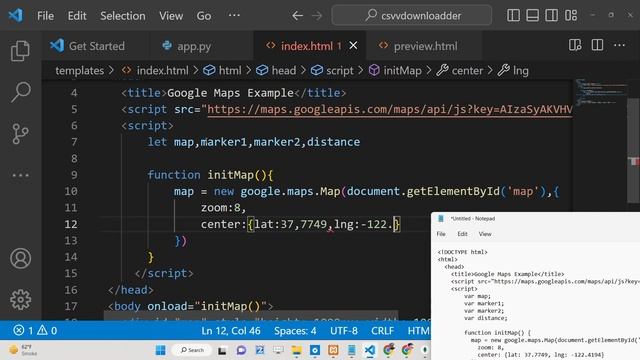The image size is (640, 360).
Task: Split the editor right
Action: (597, 45)
